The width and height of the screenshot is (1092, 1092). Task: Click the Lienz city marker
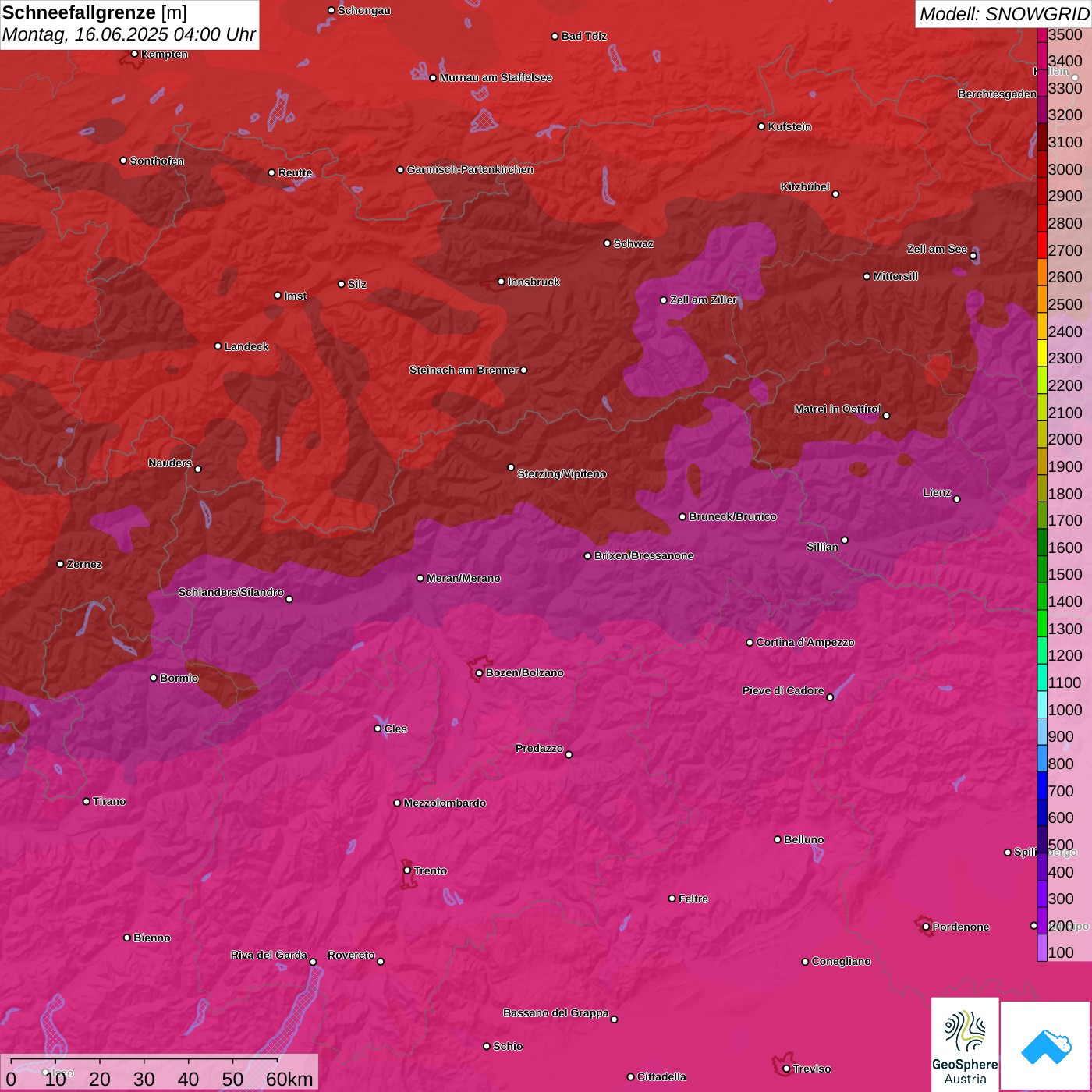pyautogui.click(x=957, y=499)
